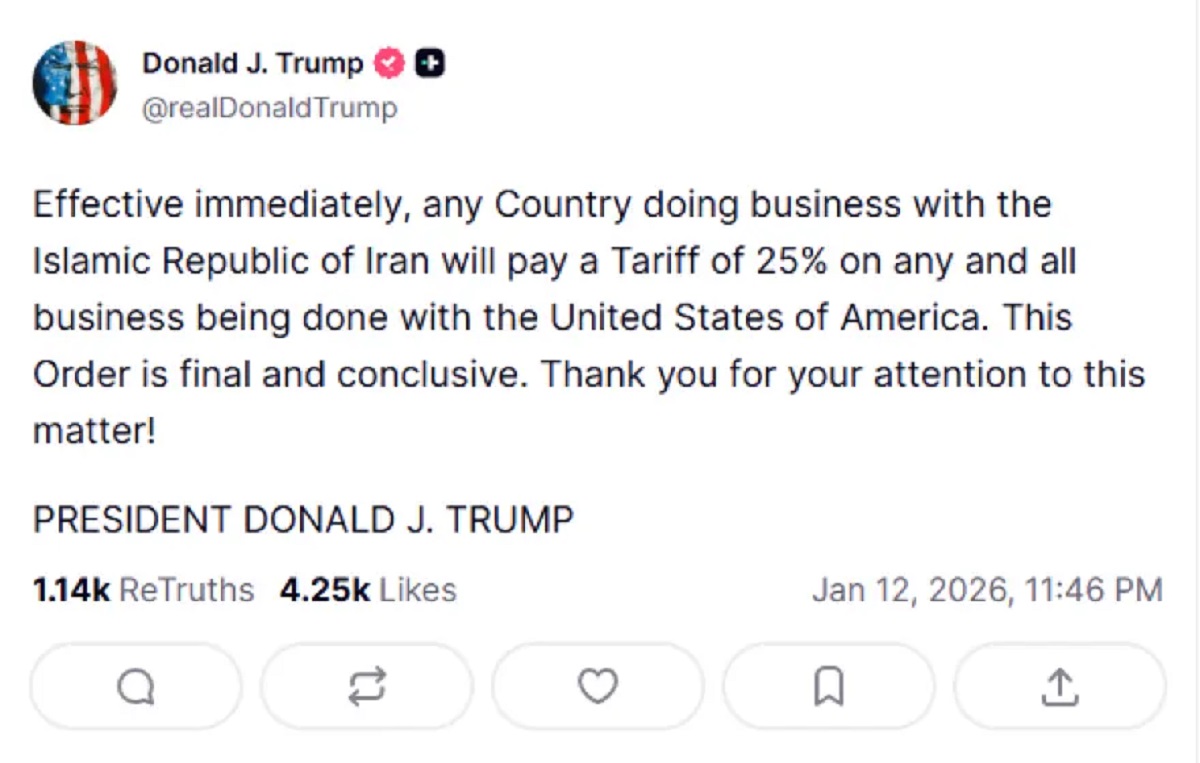
Task: Click the red verified badge
Action: pyautogui.click(x=388, y=63)
